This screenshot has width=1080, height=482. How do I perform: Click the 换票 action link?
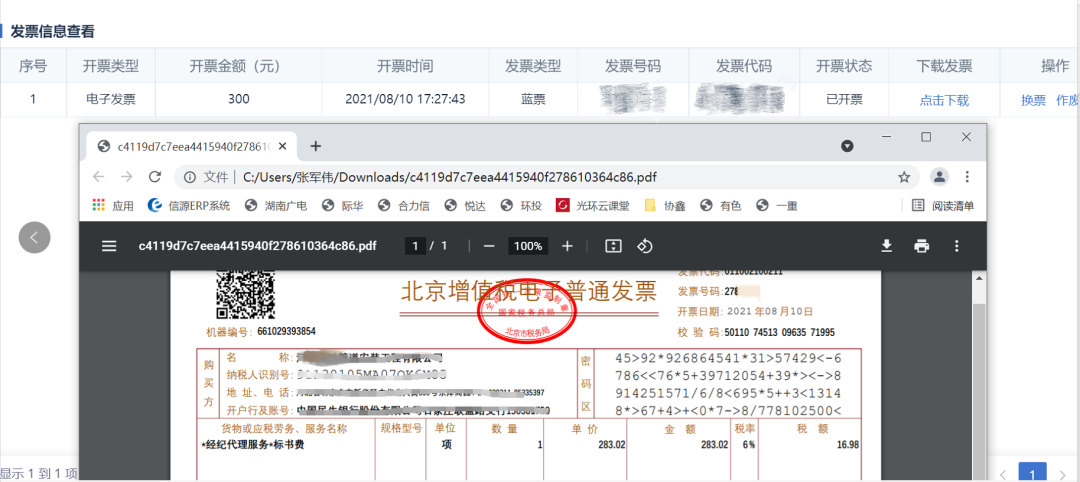point(1033,100)
